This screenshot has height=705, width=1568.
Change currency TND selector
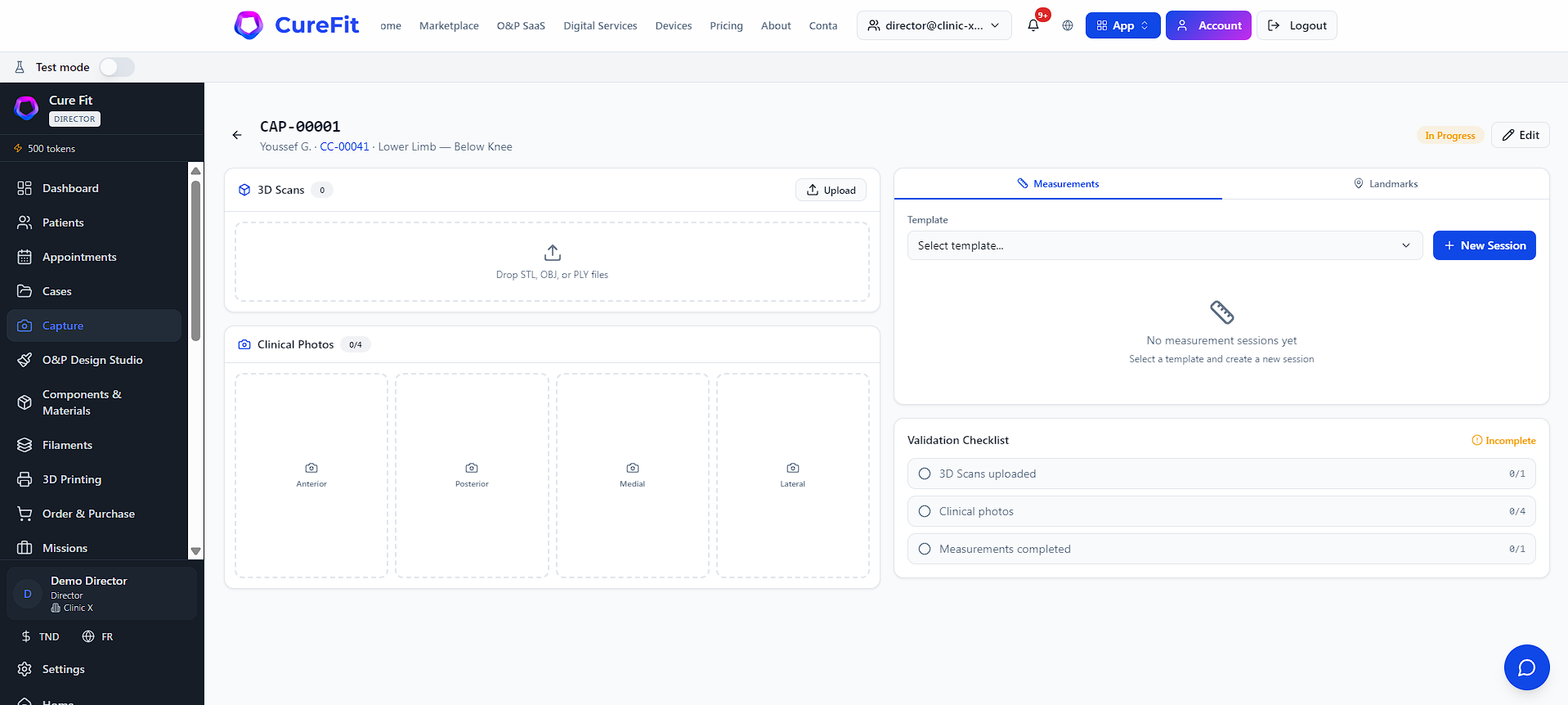pos(40,636)
